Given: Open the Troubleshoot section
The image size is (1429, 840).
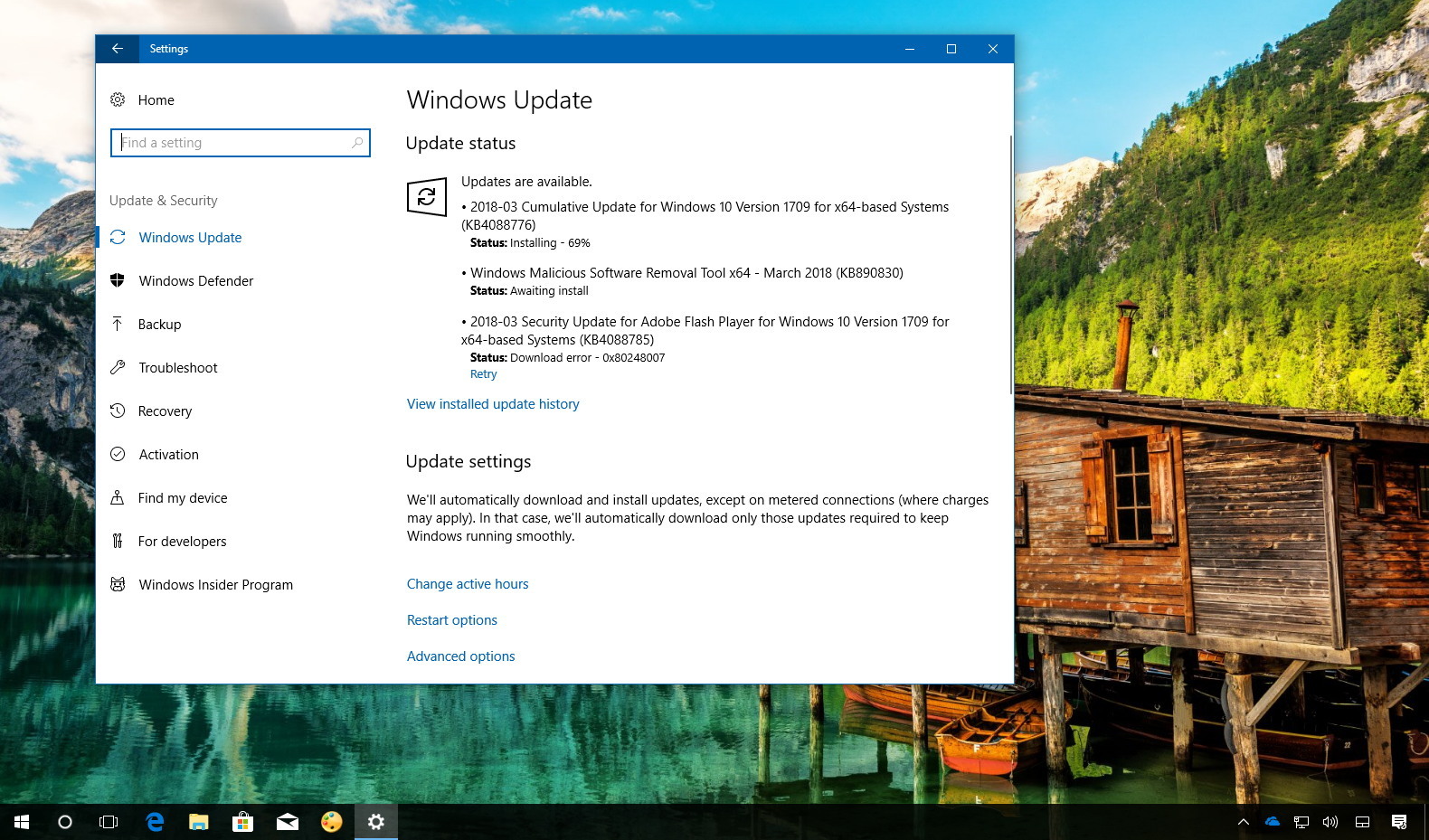Looking at the screenshot, I should (x=177, y=367).
